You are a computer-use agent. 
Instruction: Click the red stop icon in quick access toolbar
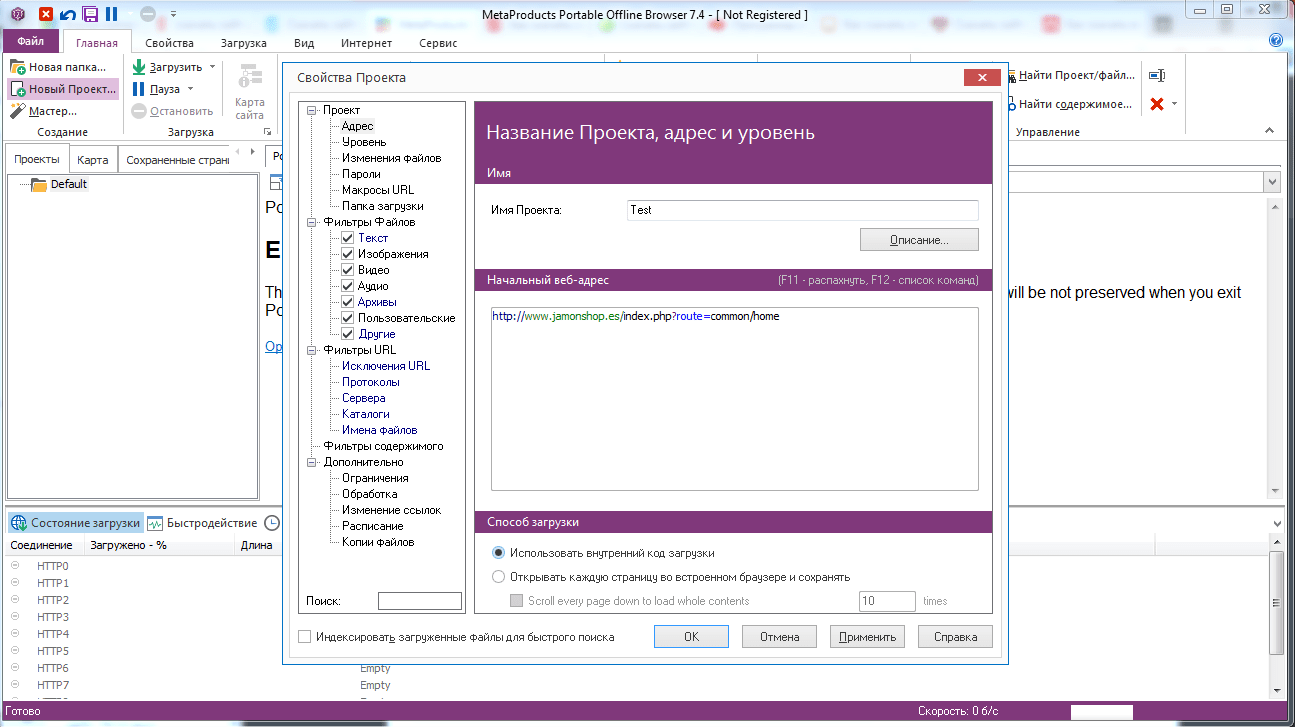pos(46,15)
